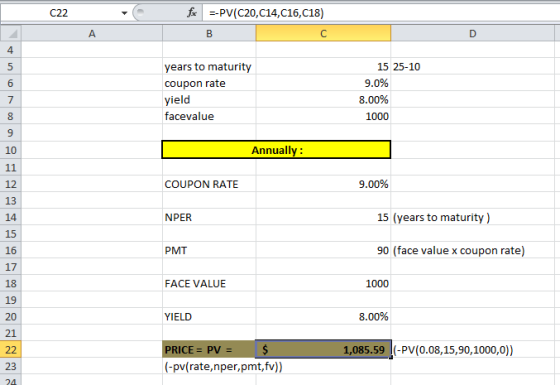Select column C header
The width and height of the screenshot is (560, 385).
click(x=323, y=33)
